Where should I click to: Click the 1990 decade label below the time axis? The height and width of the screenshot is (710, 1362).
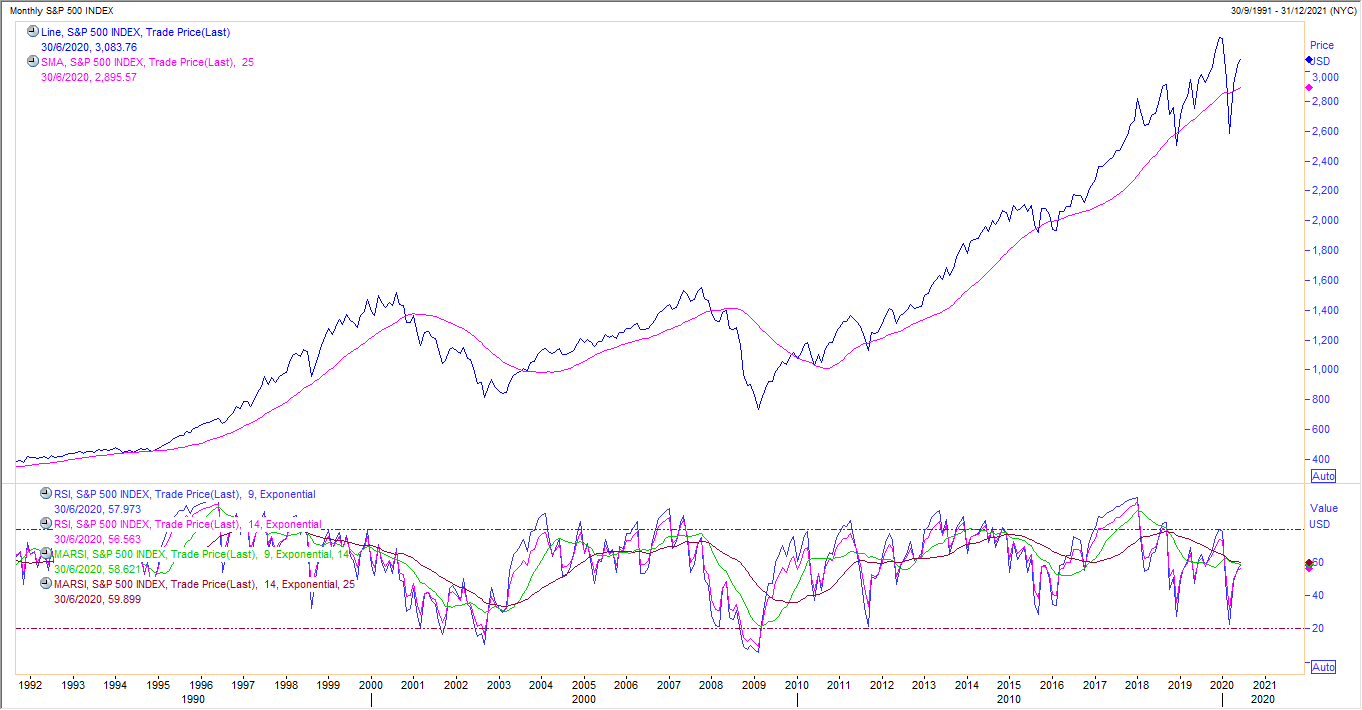192,699
